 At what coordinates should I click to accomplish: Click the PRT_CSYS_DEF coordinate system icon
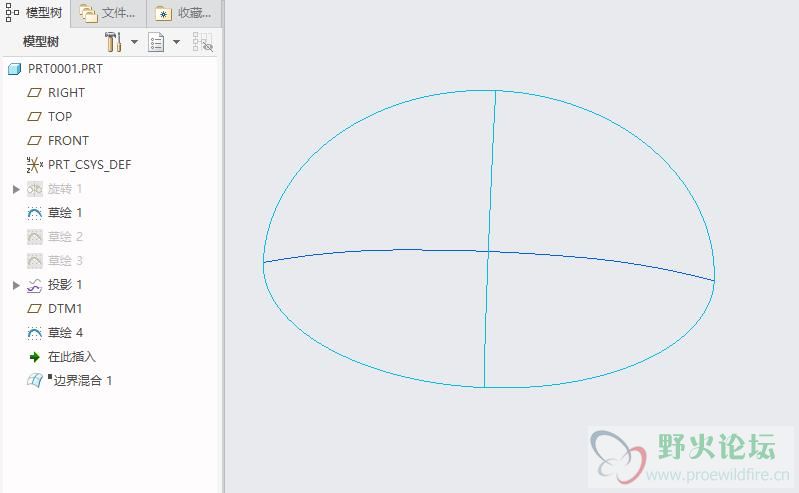[34, 165]
